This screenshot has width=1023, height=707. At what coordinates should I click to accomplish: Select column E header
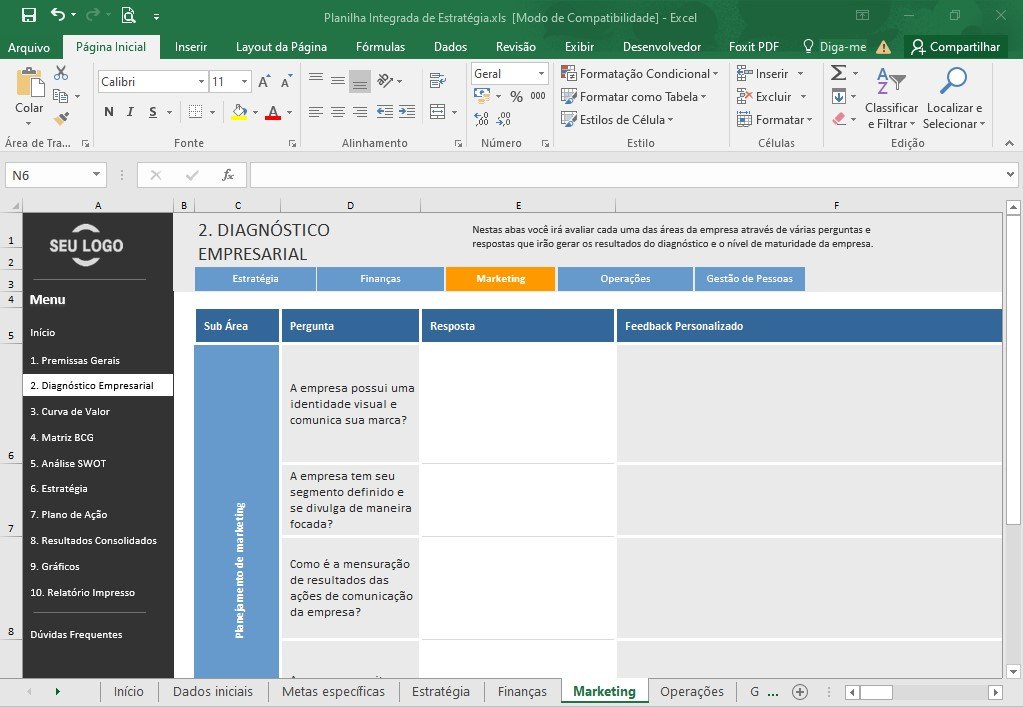(518, 205)
